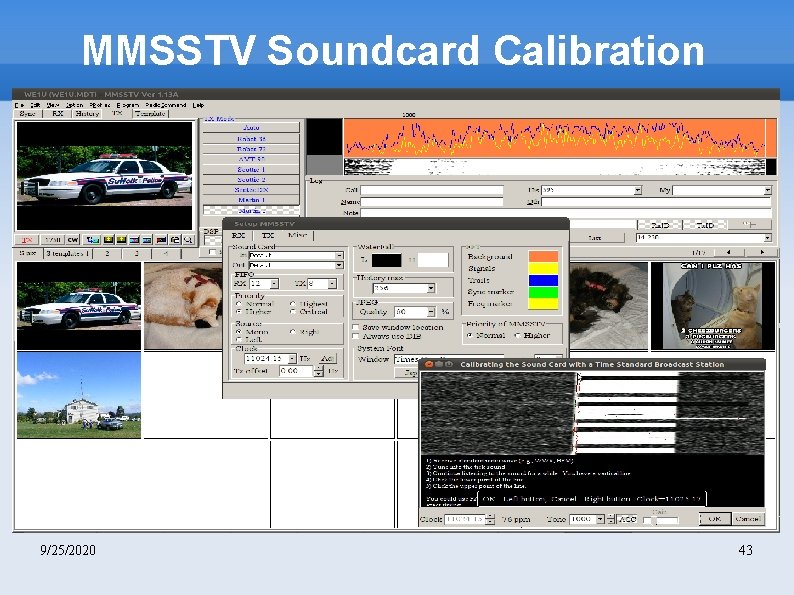794x595 pixels.
Task: Select Normal sound priority radio
Action: pyautogui.click(x=239, y=304)
